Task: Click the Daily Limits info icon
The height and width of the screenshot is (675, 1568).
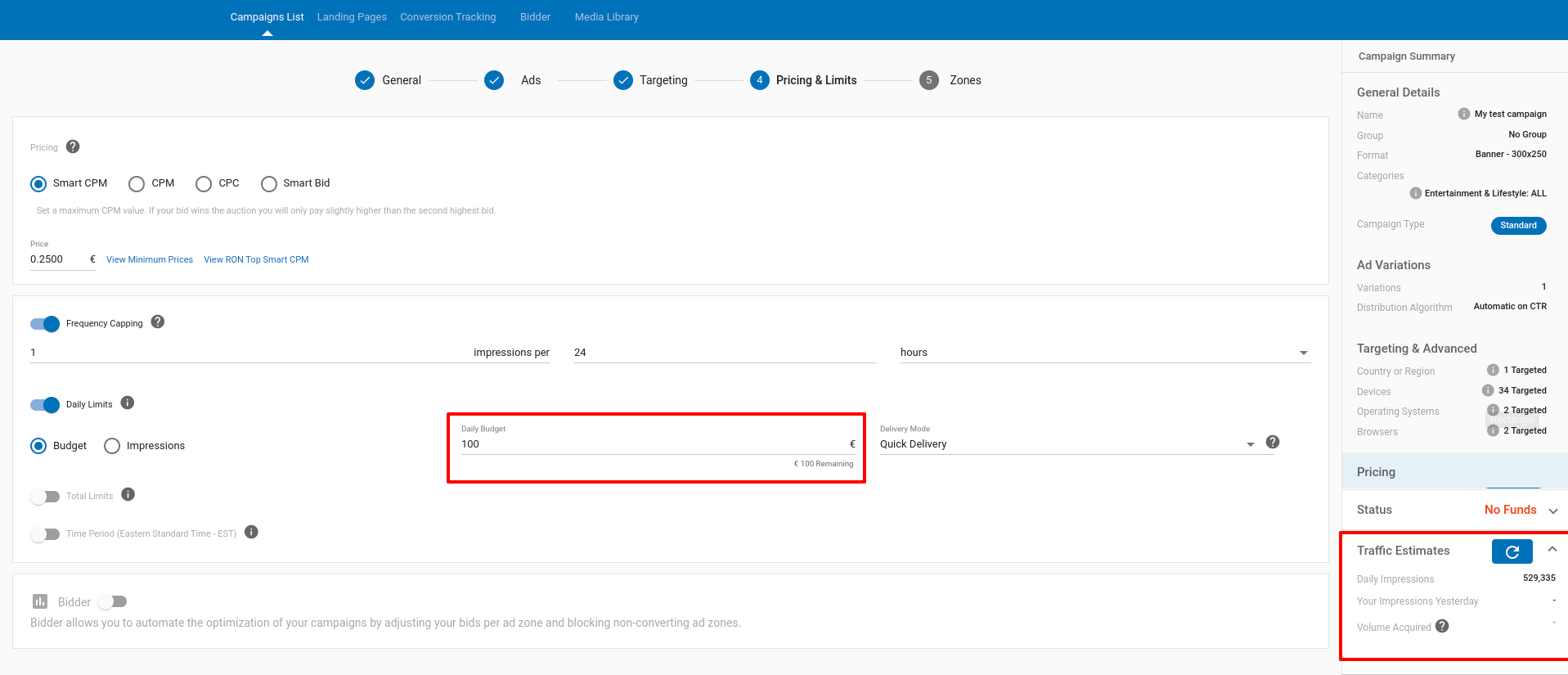Action: click(x=128, y=403)
